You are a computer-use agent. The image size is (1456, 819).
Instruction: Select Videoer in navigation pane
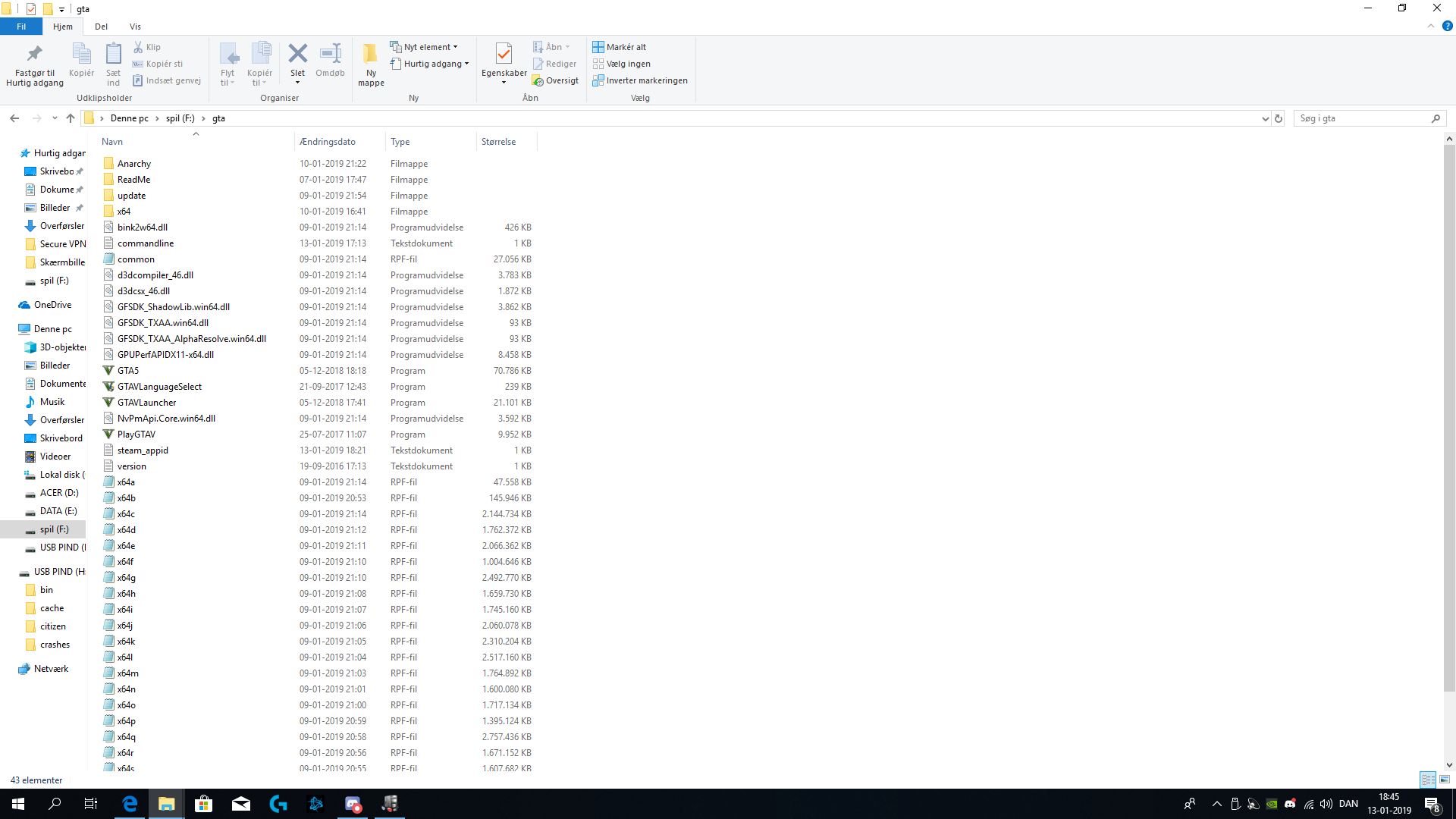(55, 457)
